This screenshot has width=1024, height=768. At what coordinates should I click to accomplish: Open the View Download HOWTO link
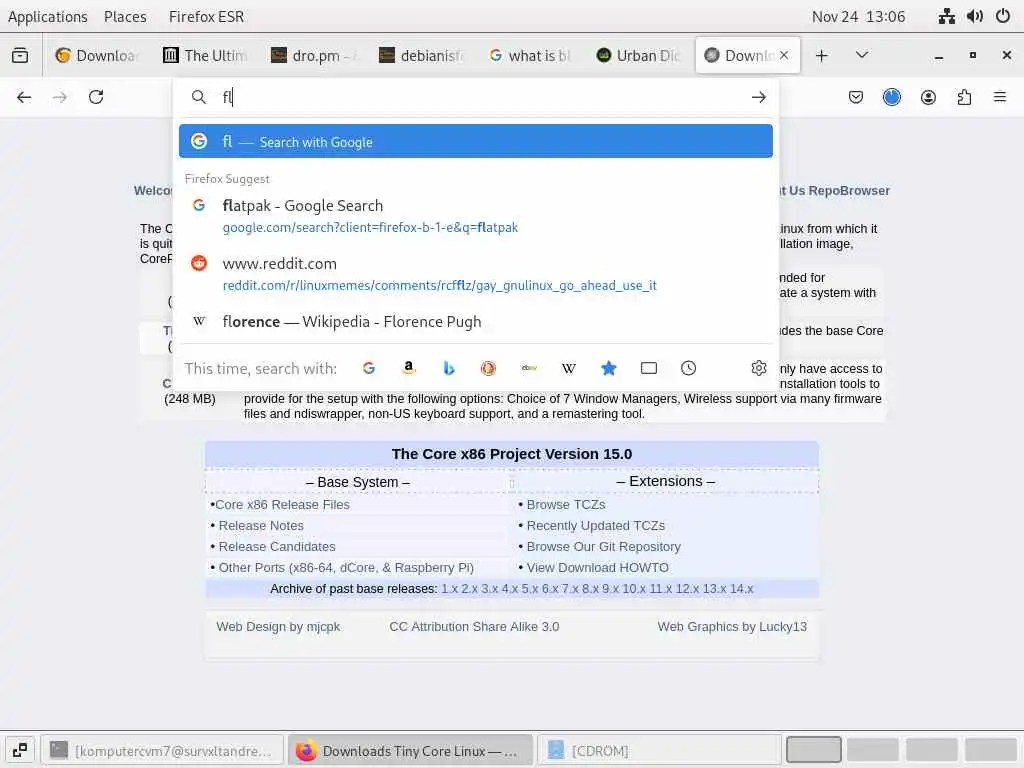coord(598,568)
